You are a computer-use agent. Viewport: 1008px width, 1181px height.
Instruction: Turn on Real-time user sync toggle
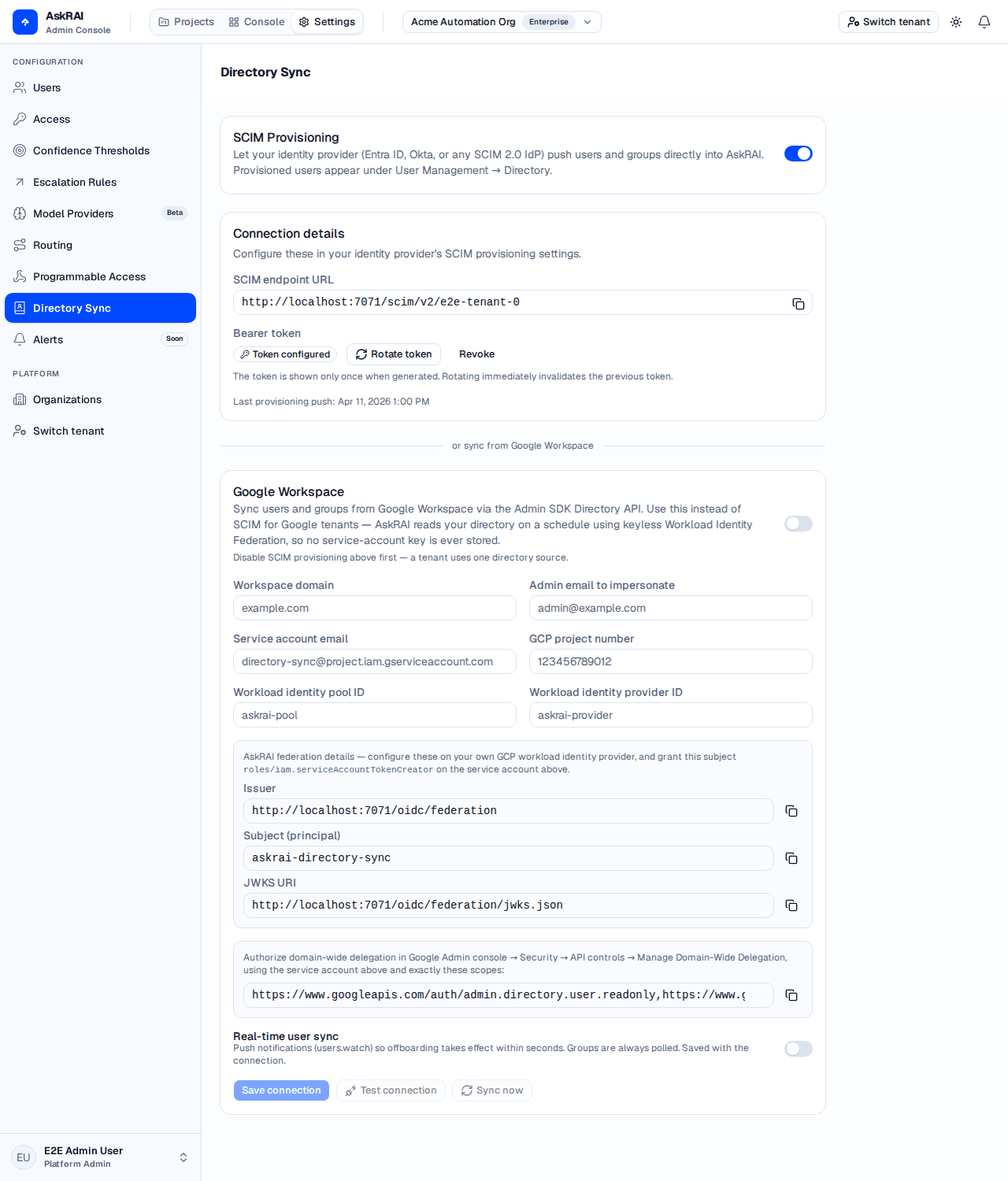click(799, 1049)
